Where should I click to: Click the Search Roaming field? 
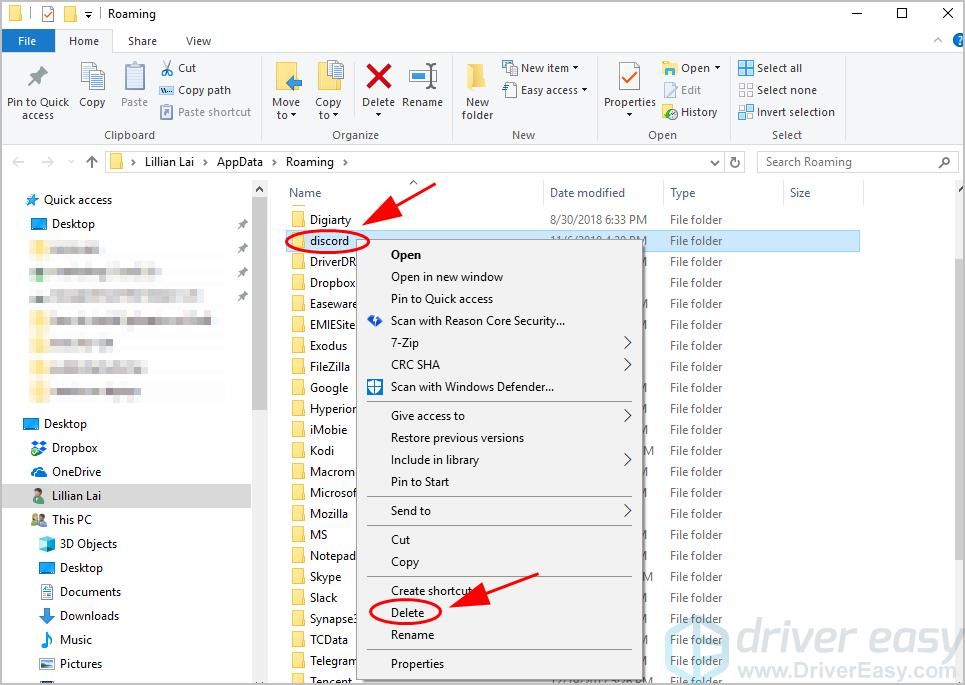pyautogui.click(x=845, y=162)
